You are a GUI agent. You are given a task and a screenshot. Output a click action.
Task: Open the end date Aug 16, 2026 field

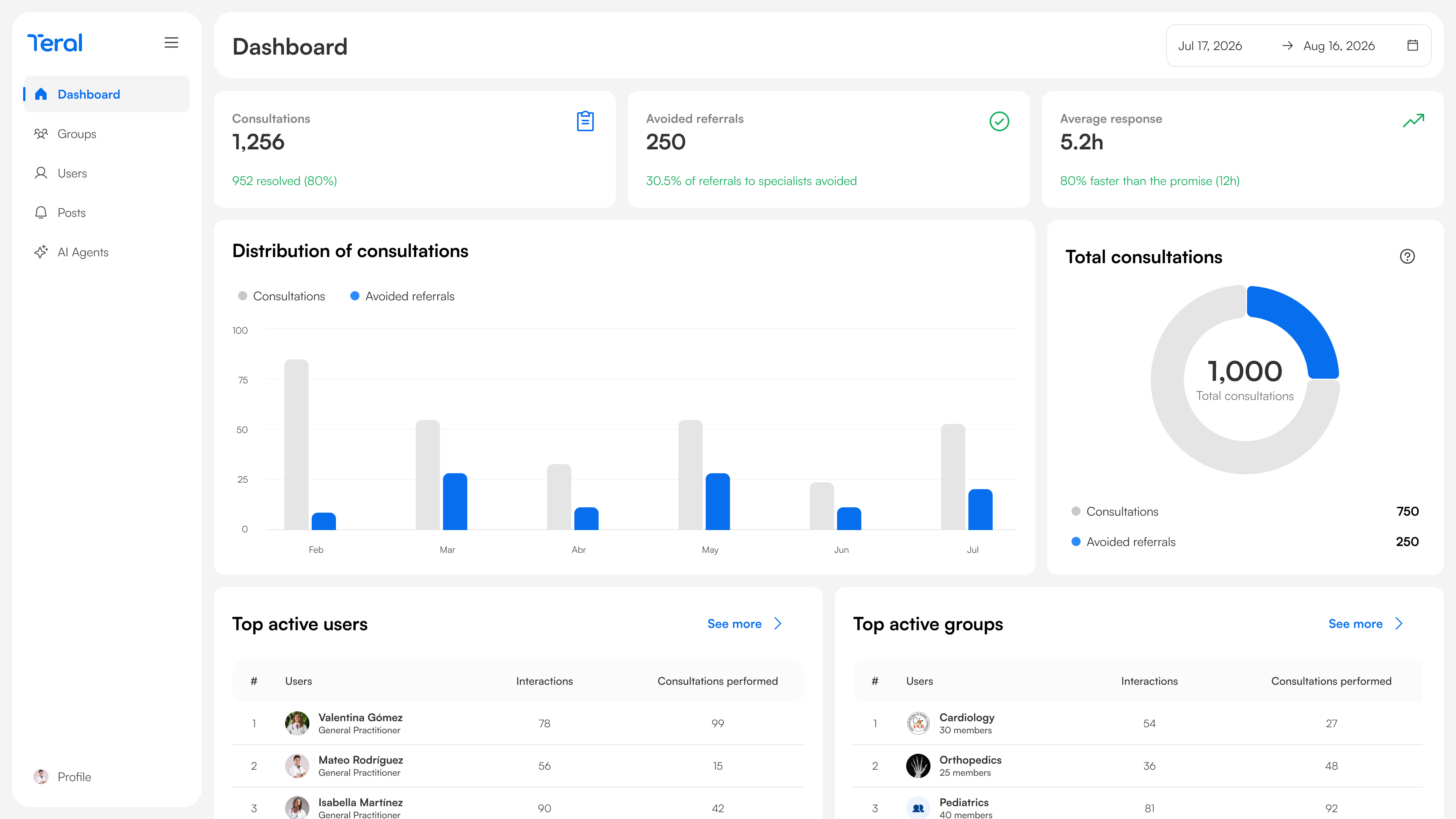click(1339, 46)
